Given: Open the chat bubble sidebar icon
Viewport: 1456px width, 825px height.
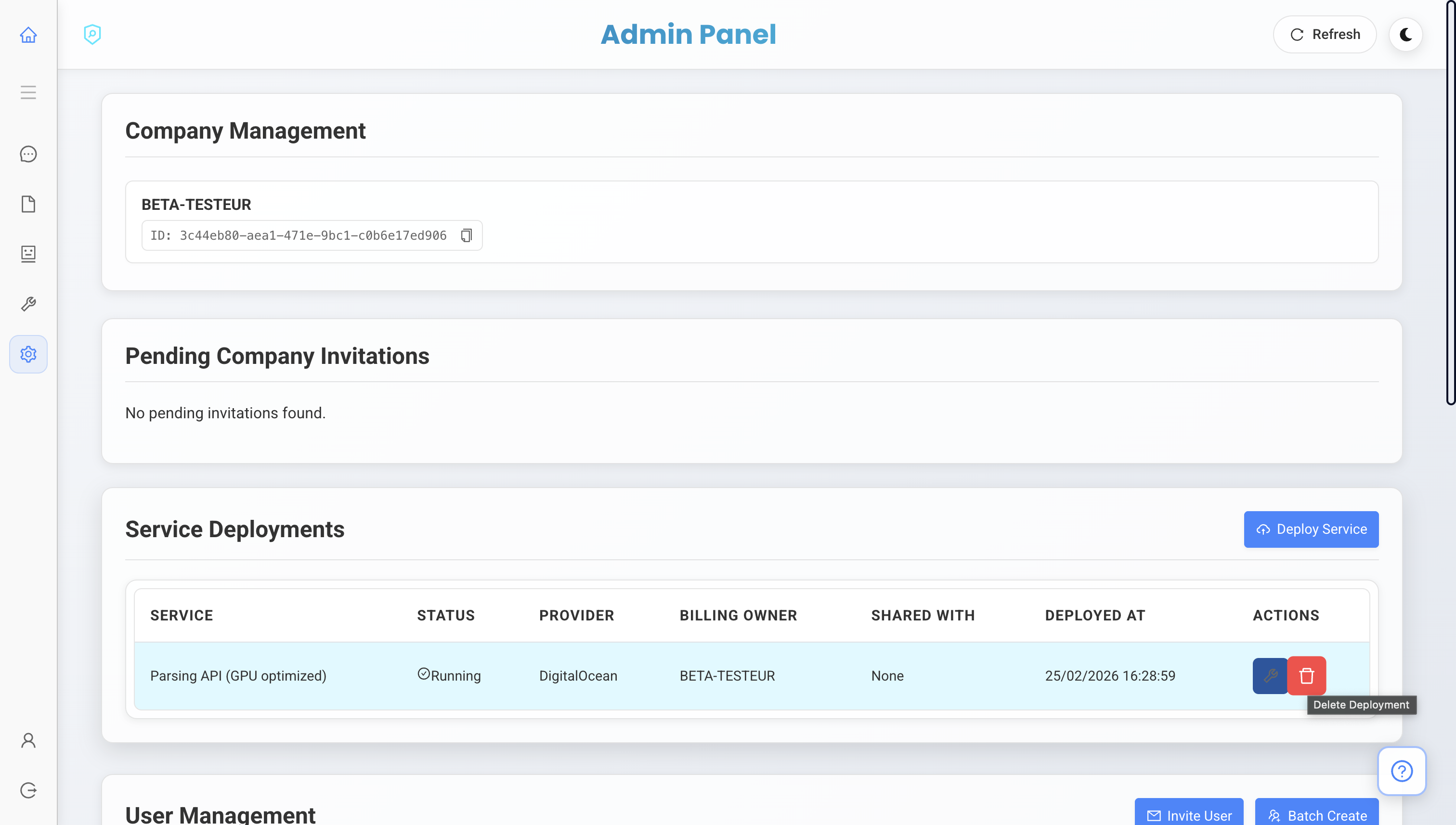Looking at the screenshot, I should click(x=28, y=154).
